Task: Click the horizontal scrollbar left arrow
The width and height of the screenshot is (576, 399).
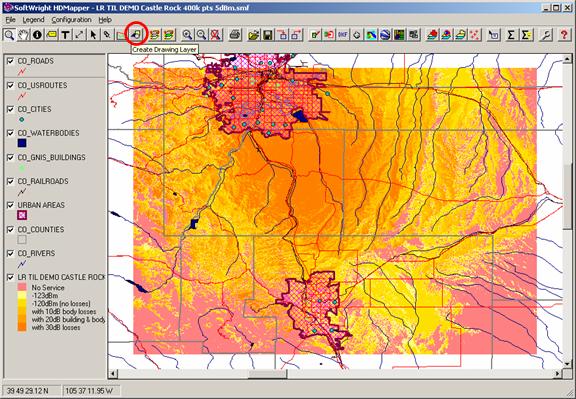Action: click(113, 374)
